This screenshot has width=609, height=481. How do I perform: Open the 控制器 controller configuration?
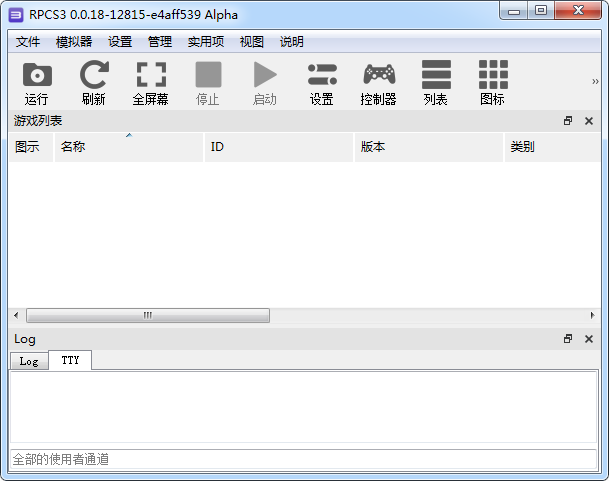pos(378,82)
